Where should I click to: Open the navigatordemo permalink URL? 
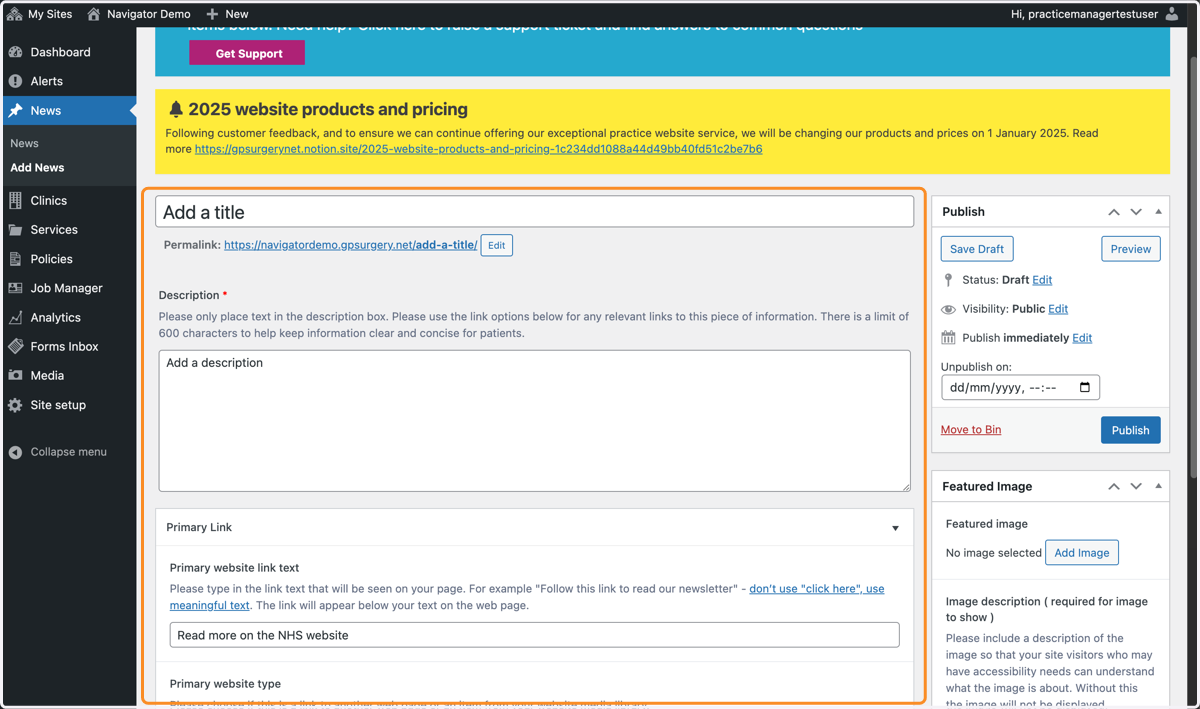350,245
